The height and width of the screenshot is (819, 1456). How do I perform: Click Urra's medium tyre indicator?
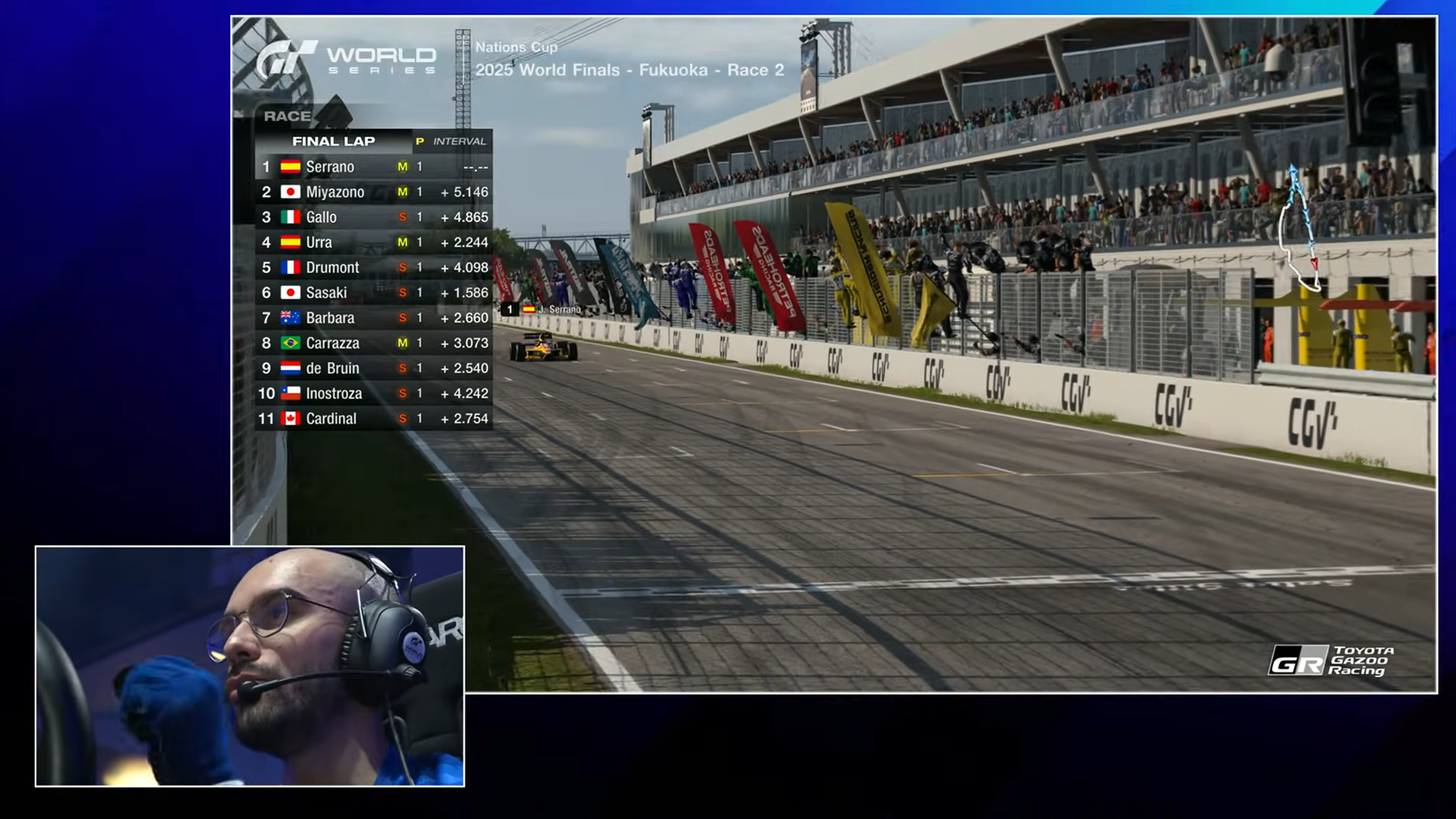[x=403, y=243]
